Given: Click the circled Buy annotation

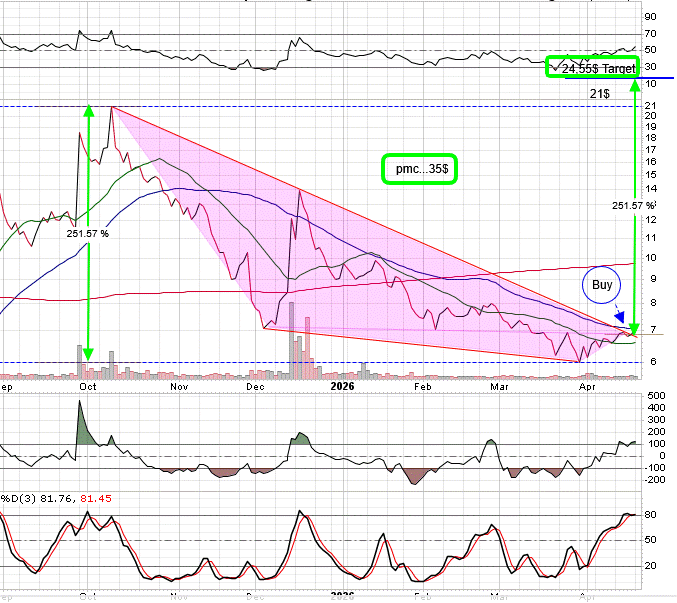Looking at the screenshot, I should [601, 287].
